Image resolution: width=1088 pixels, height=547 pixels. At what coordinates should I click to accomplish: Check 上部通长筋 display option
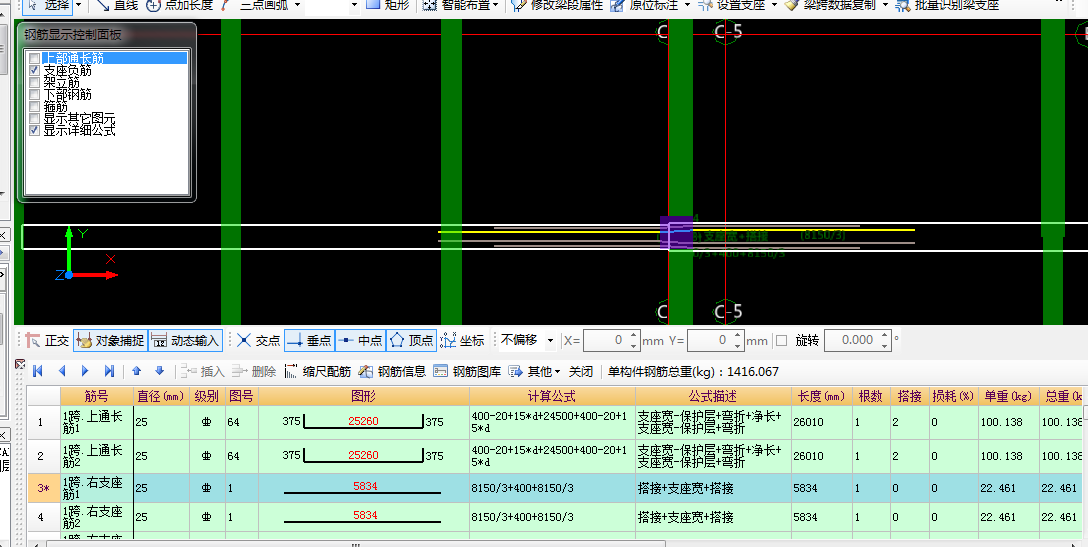pos(34,59)
